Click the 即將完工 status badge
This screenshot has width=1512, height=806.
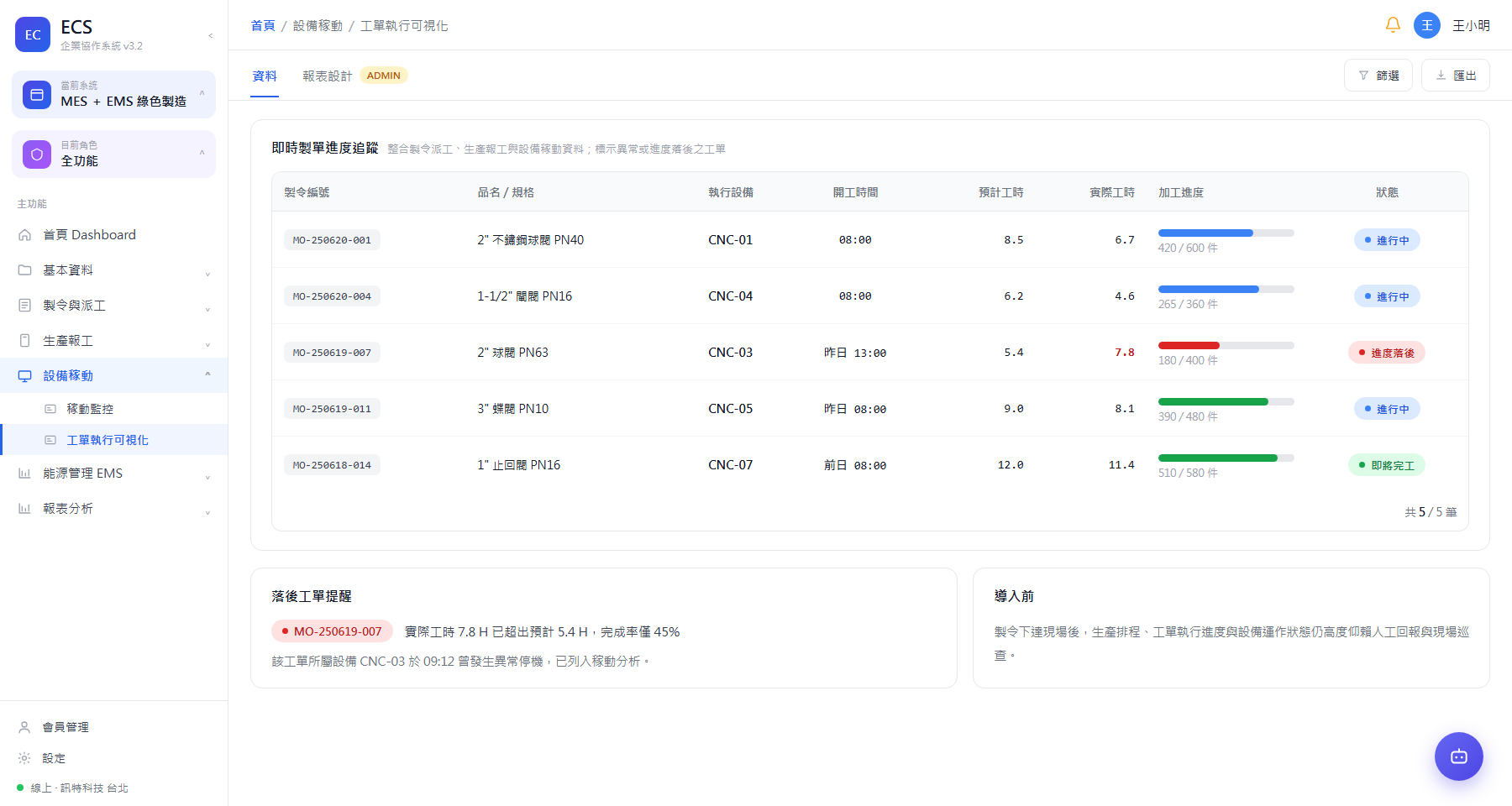click(1387, 465)
